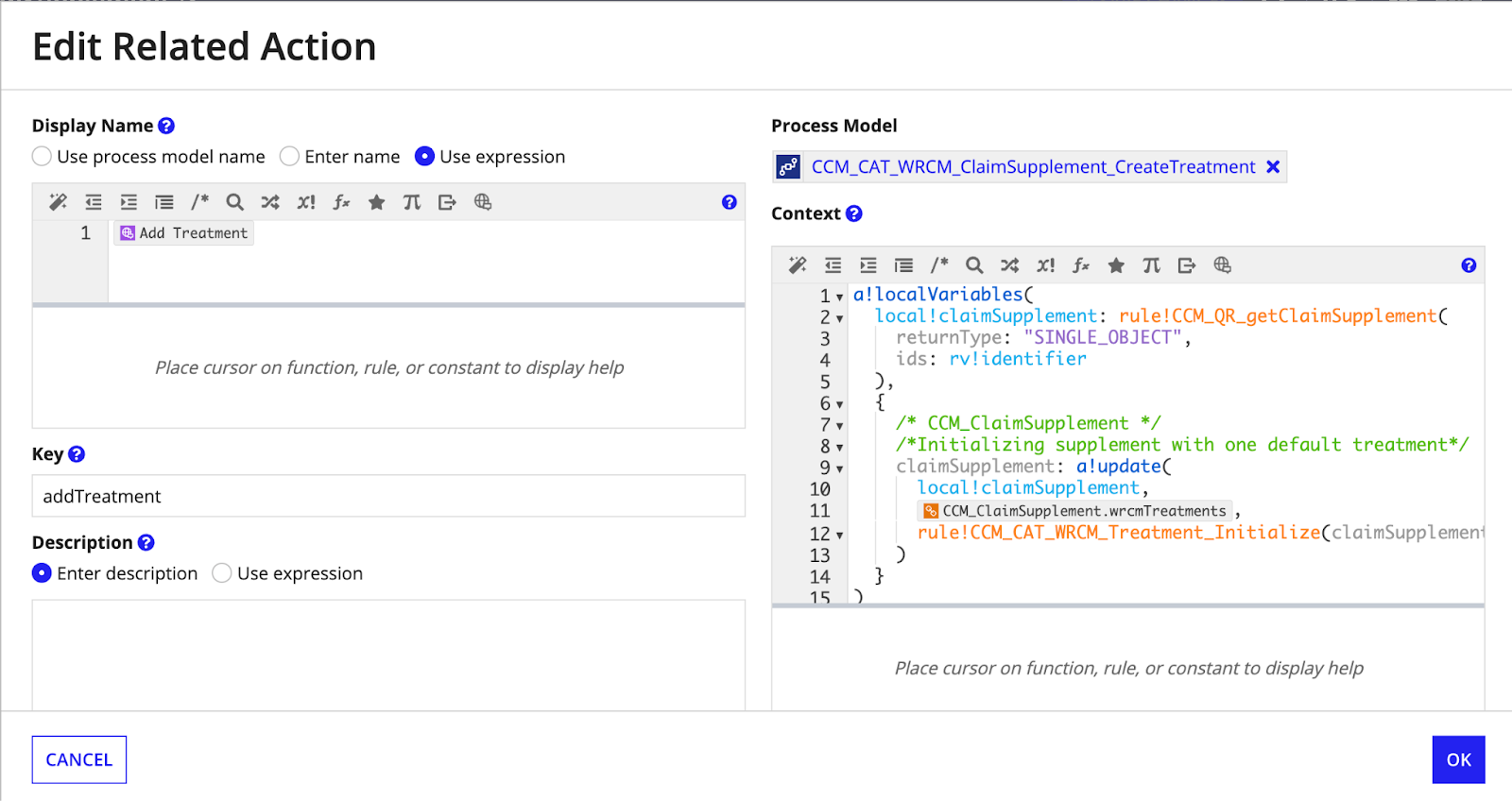
Task: Click the "SINGLE_OBJECT" string on line 3
Action: click(1103, 337)
